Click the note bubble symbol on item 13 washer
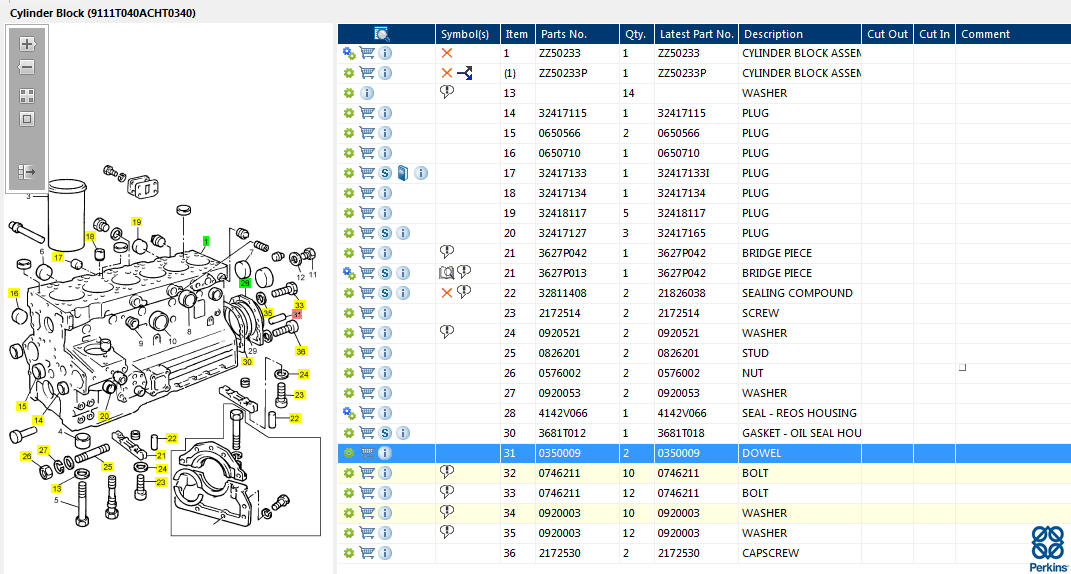 447,93
